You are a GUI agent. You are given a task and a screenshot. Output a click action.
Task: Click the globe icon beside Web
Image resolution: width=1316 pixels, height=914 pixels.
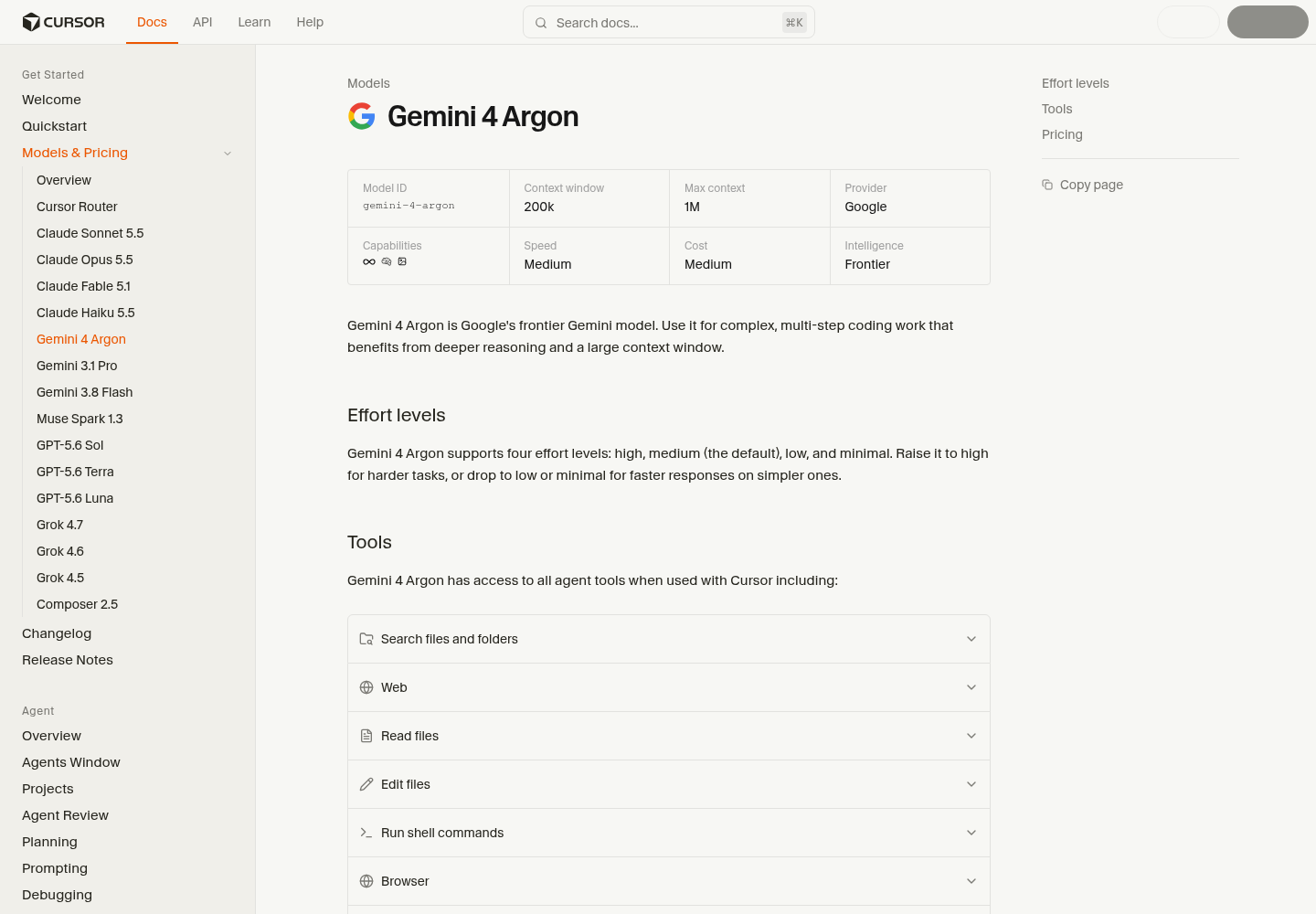[x=366, y=687]
